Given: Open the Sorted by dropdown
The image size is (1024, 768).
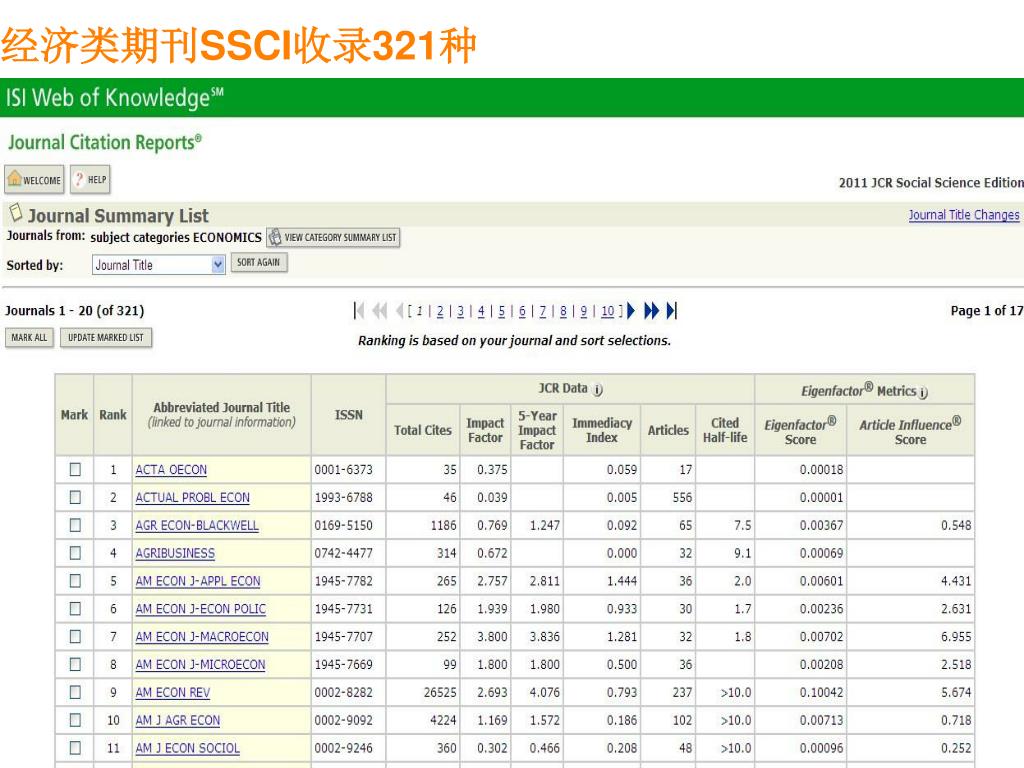Looking at the screenshot, I should 159,264.
